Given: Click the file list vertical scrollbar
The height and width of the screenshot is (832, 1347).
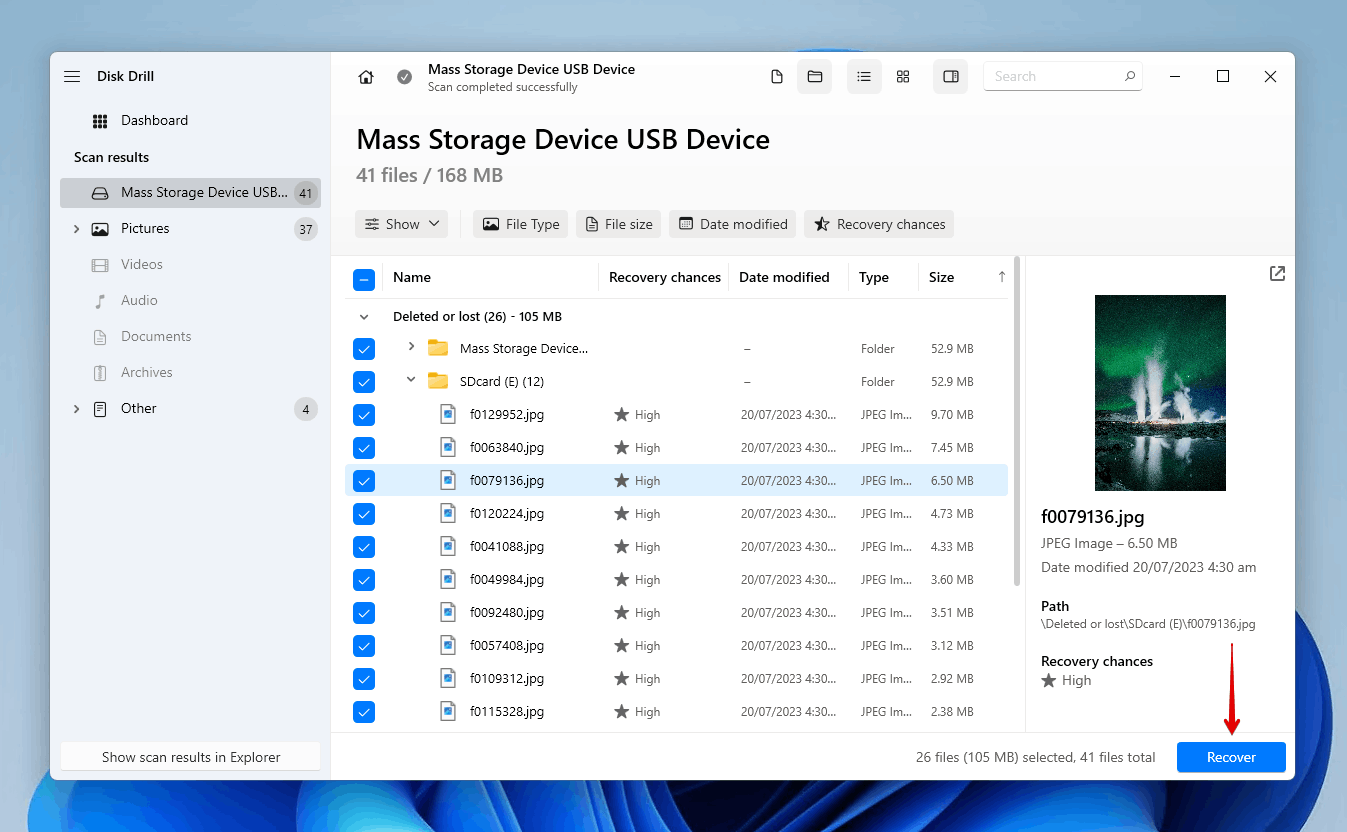Looking at the screenshot, I should pos(1018,420).
